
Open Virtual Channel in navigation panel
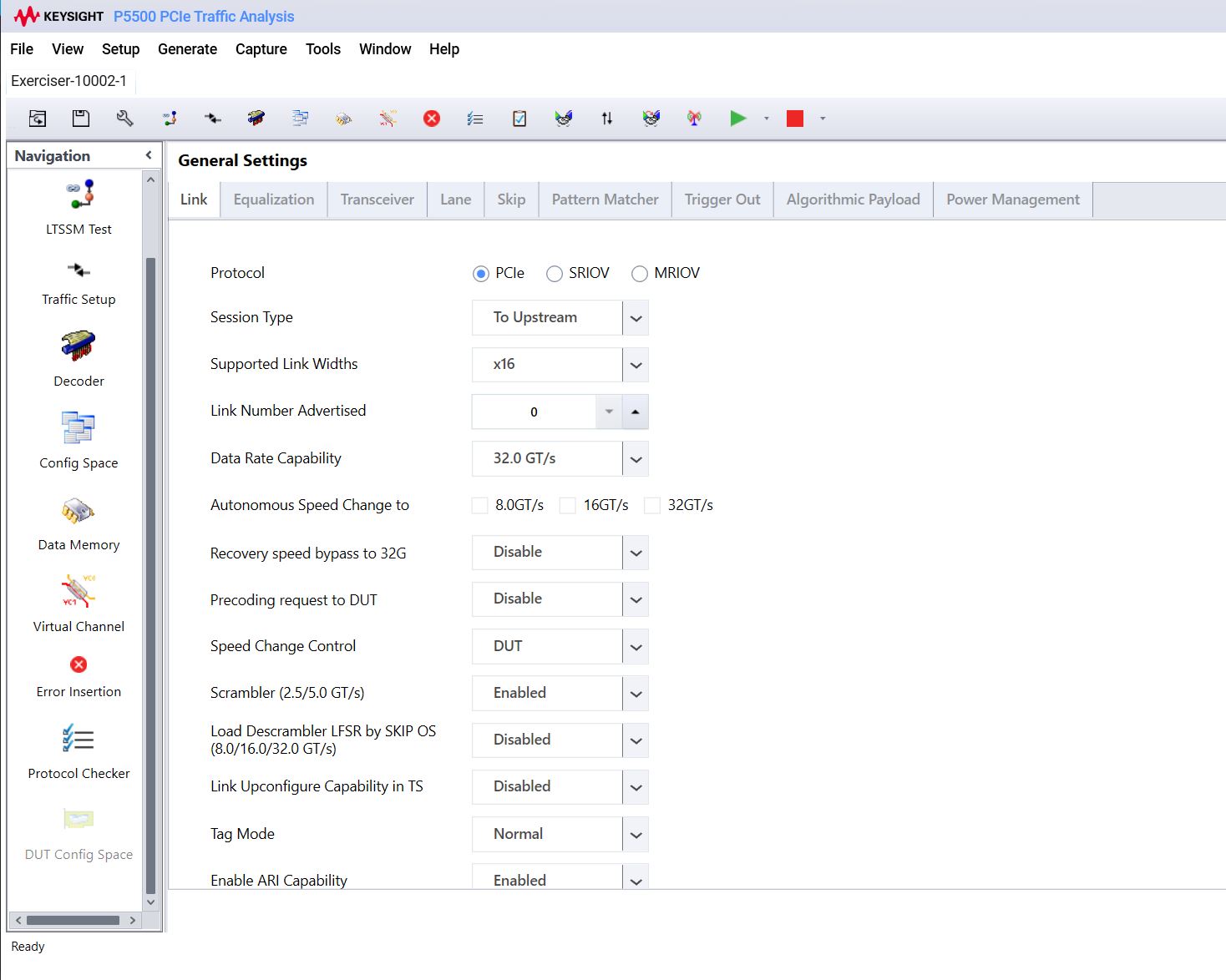(x=79, y=604)
